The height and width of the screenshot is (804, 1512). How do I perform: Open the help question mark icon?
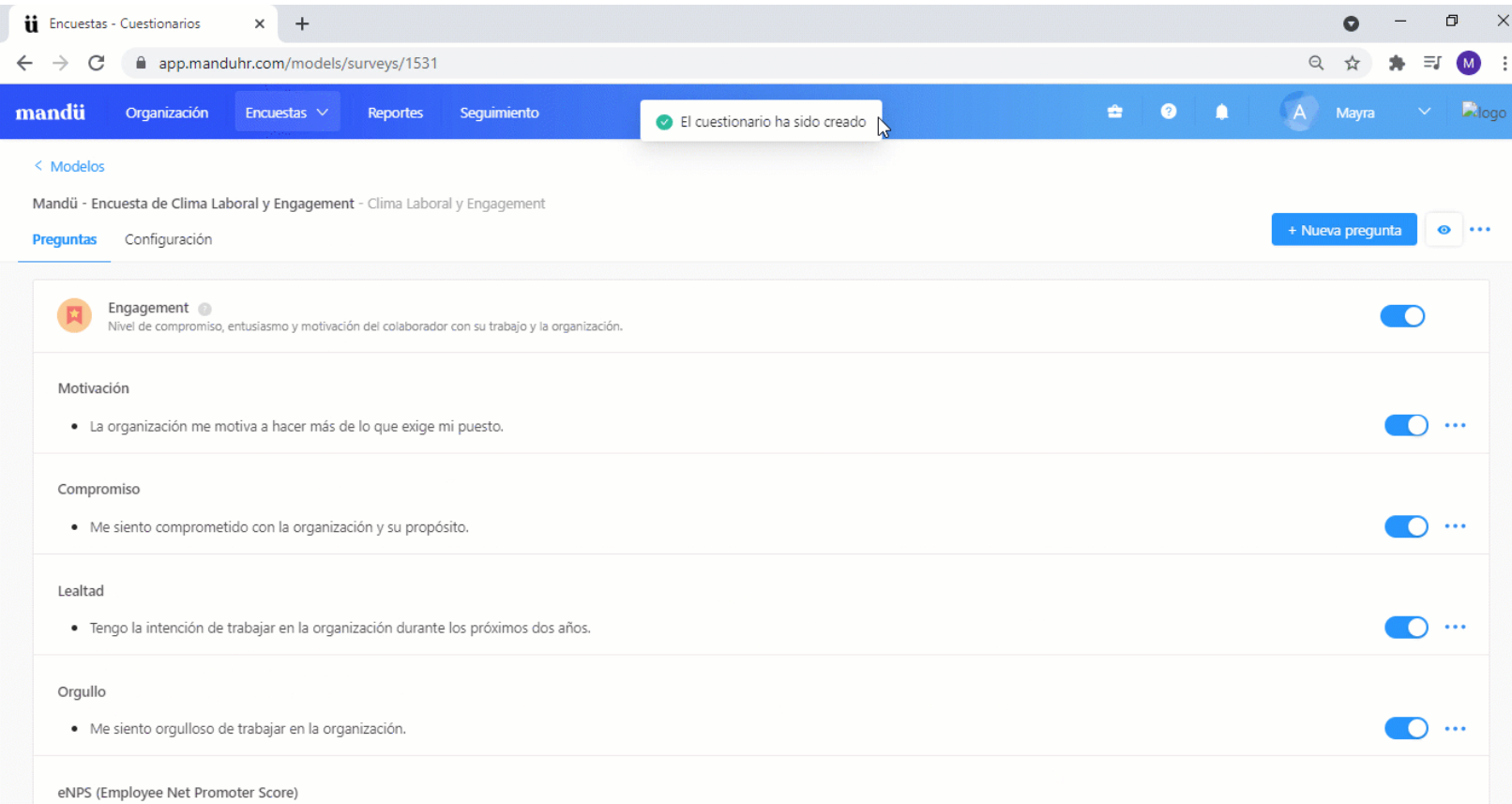(x=1168, y=112)
